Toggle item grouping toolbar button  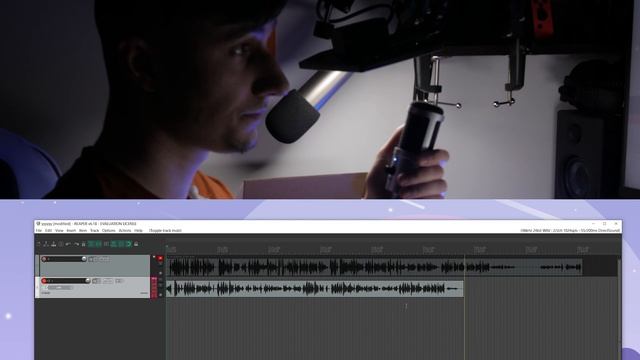coord(99,244)
